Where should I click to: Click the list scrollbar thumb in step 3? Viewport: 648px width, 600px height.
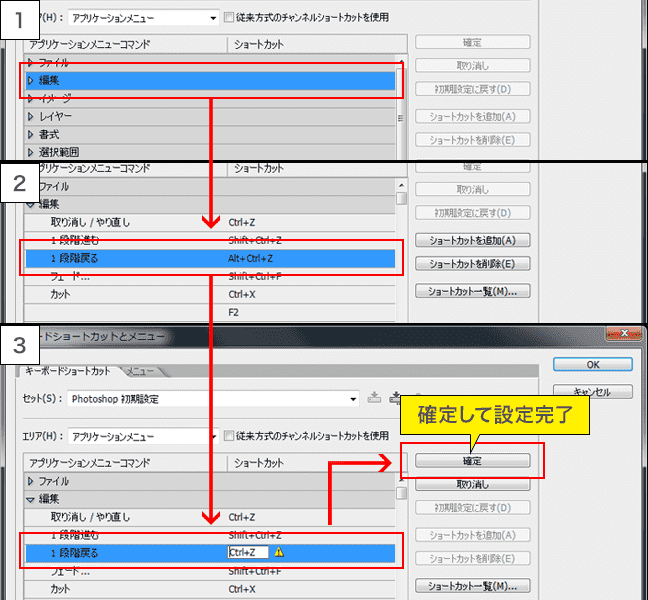(402, 493)
